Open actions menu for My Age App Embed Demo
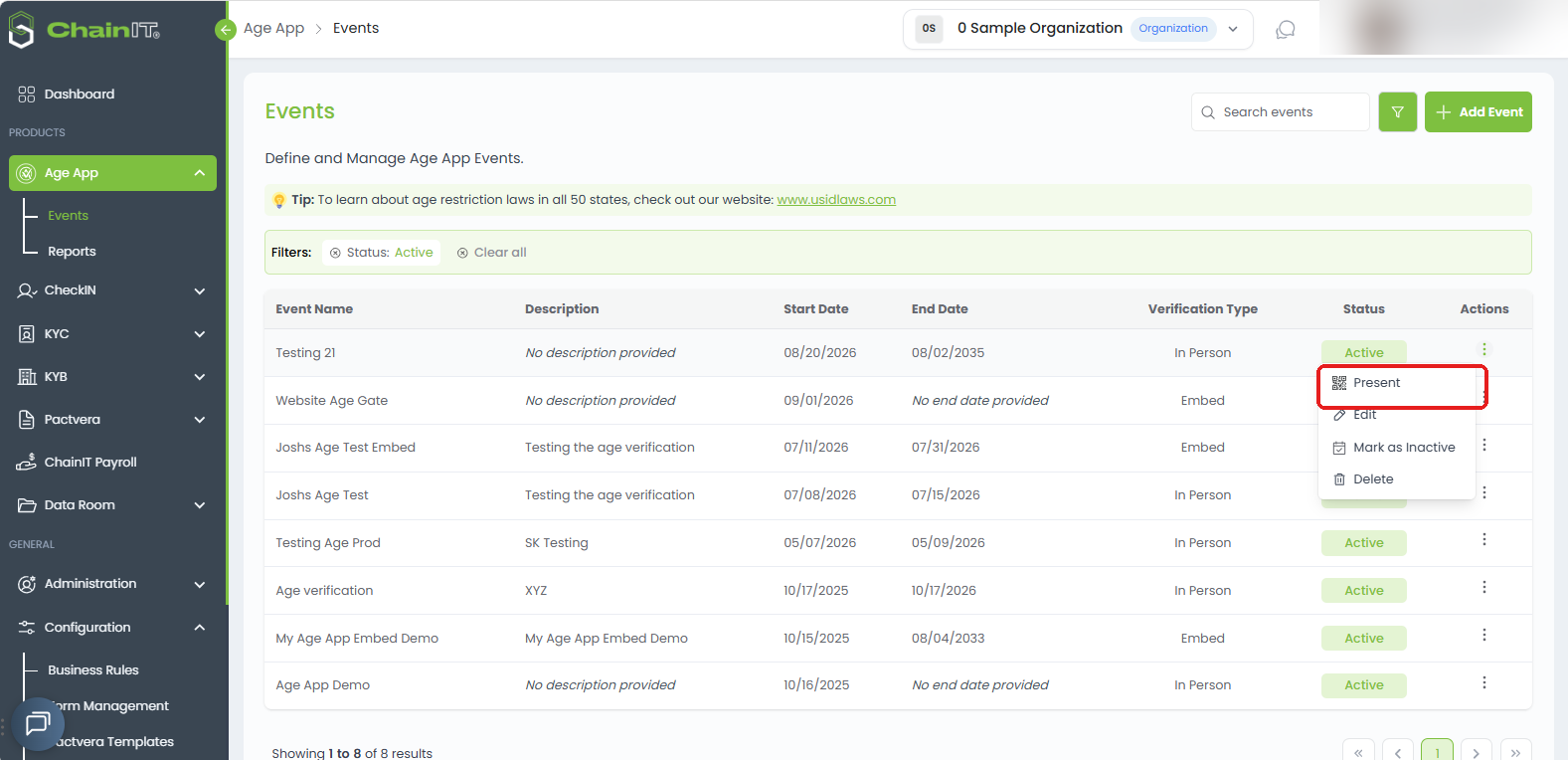 [1483, 635]
